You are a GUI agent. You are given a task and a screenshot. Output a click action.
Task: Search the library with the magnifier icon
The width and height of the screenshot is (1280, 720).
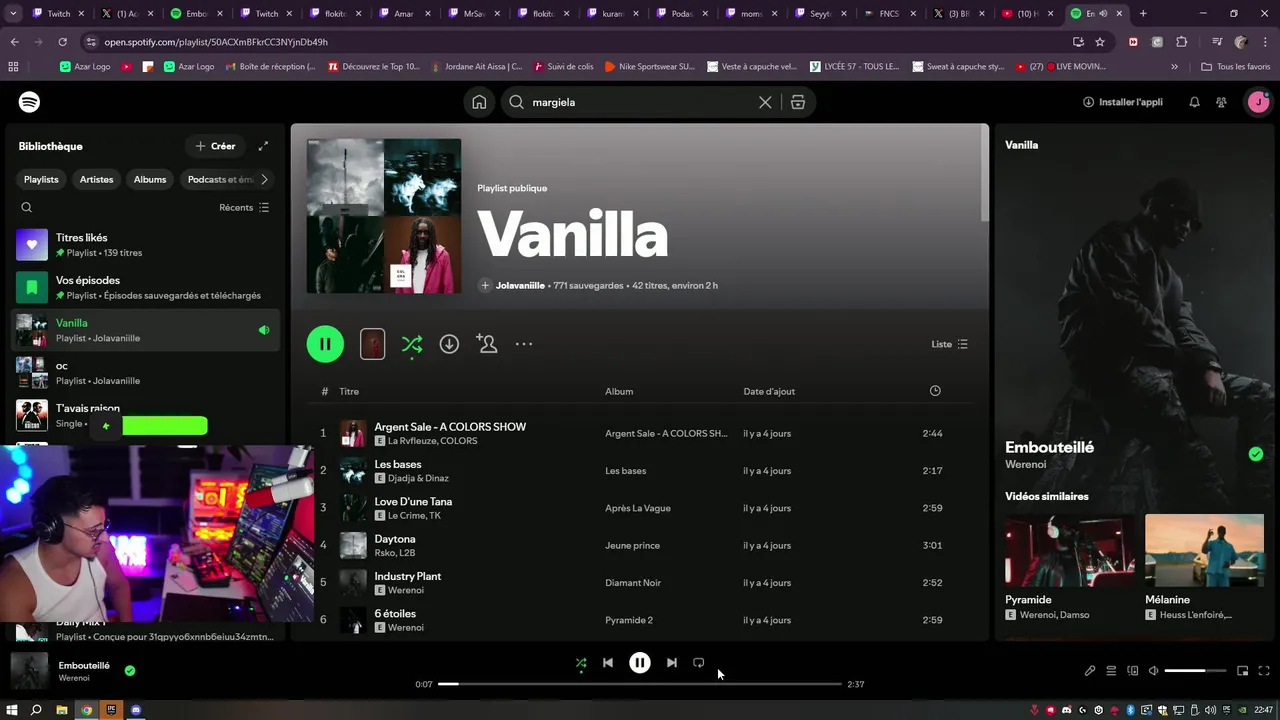(x=27, y=208)
